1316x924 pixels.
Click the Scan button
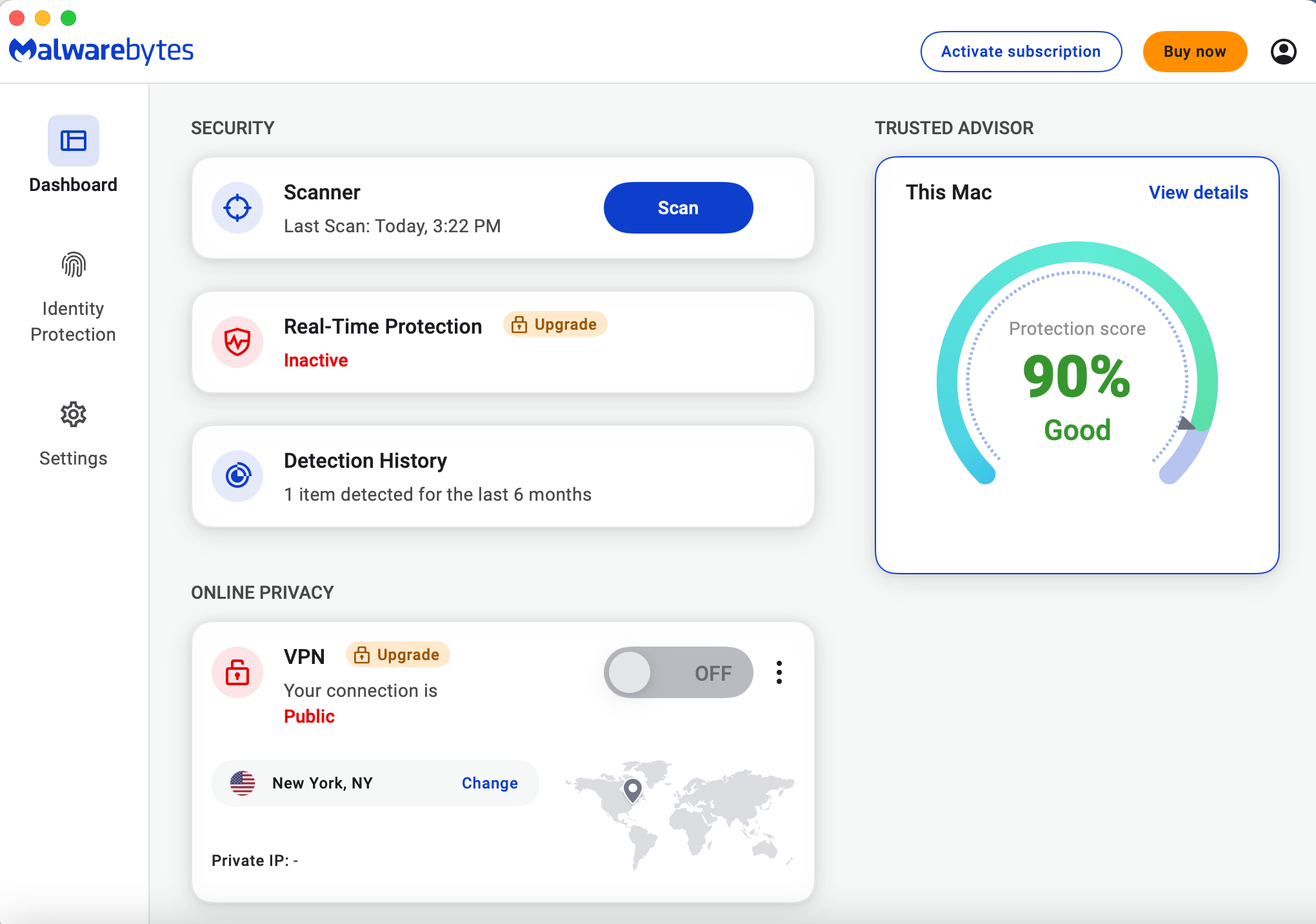[x=679, y=208]
